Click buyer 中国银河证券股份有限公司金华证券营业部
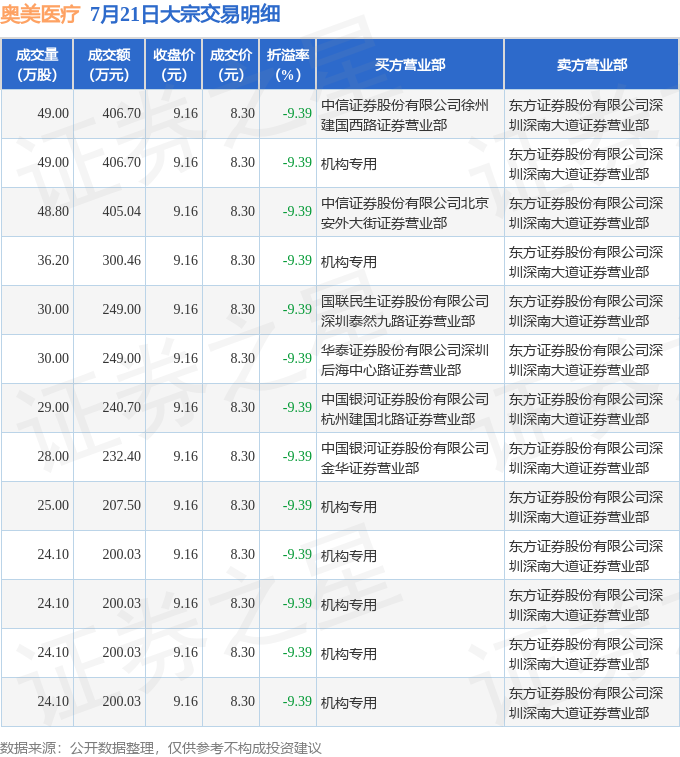Screen dimensions: 680x757 (405, 458)
